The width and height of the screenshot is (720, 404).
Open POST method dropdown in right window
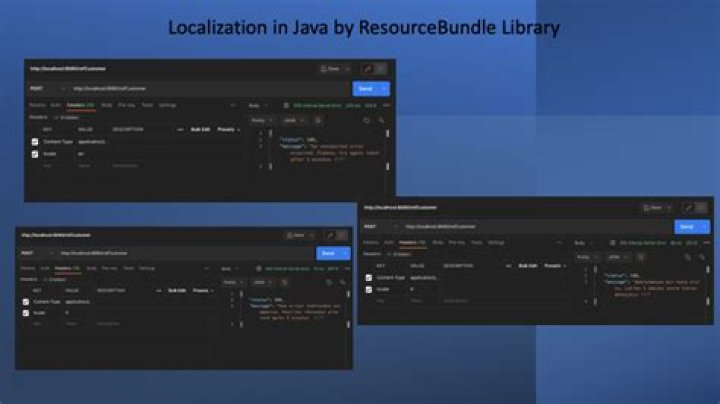[x=381, y=226]
